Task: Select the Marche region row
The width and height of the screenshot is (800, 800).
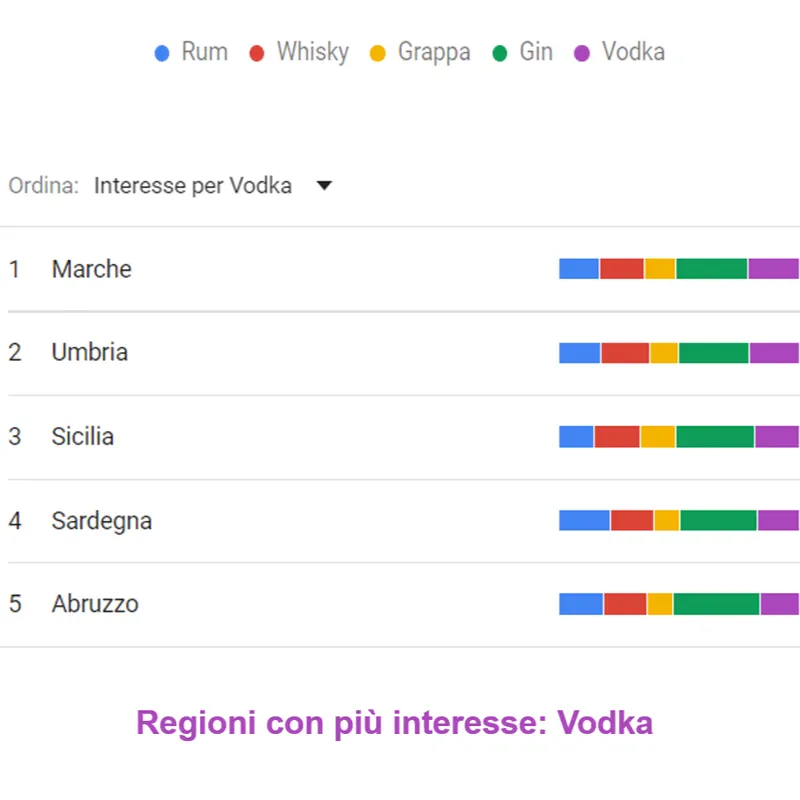Action: tap(92, 269)
